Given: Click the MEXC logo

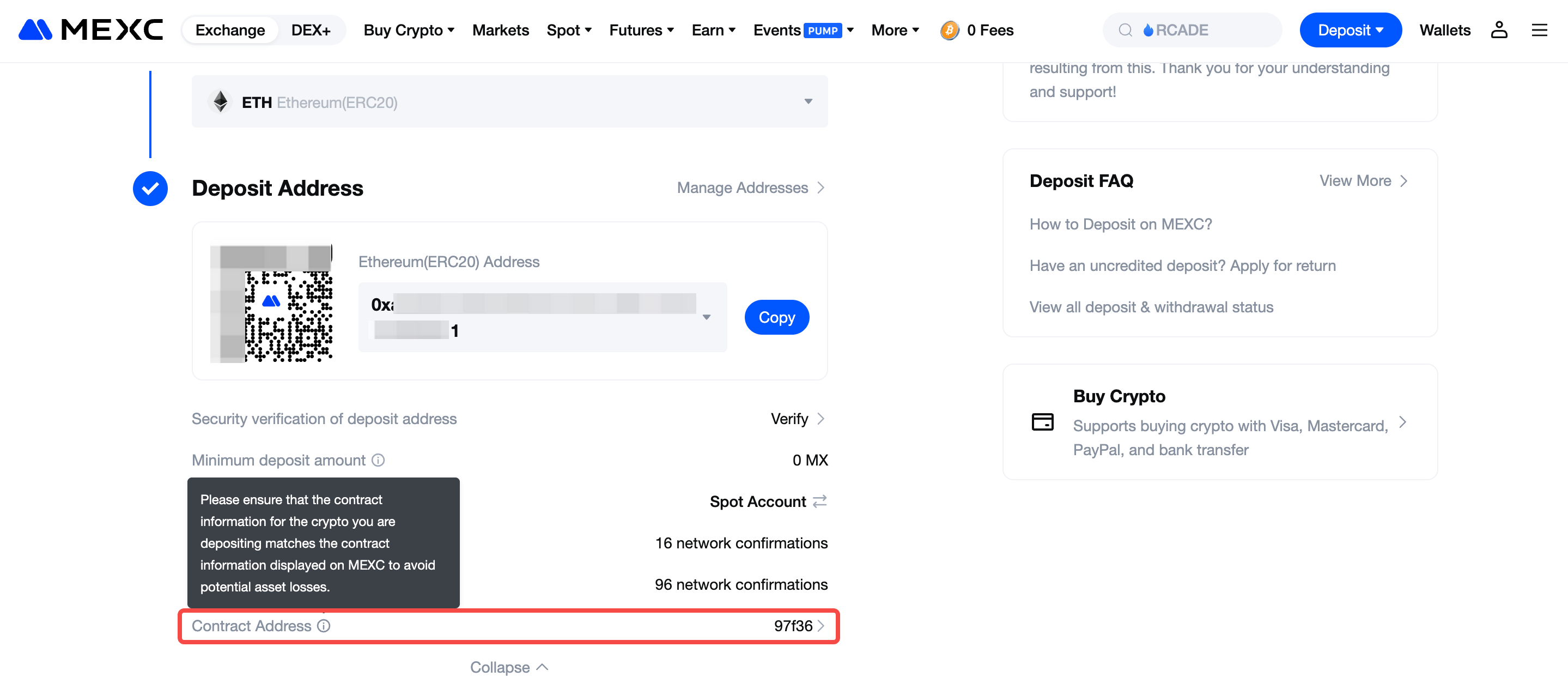Looking at the screenshot, I should (90, 30).
